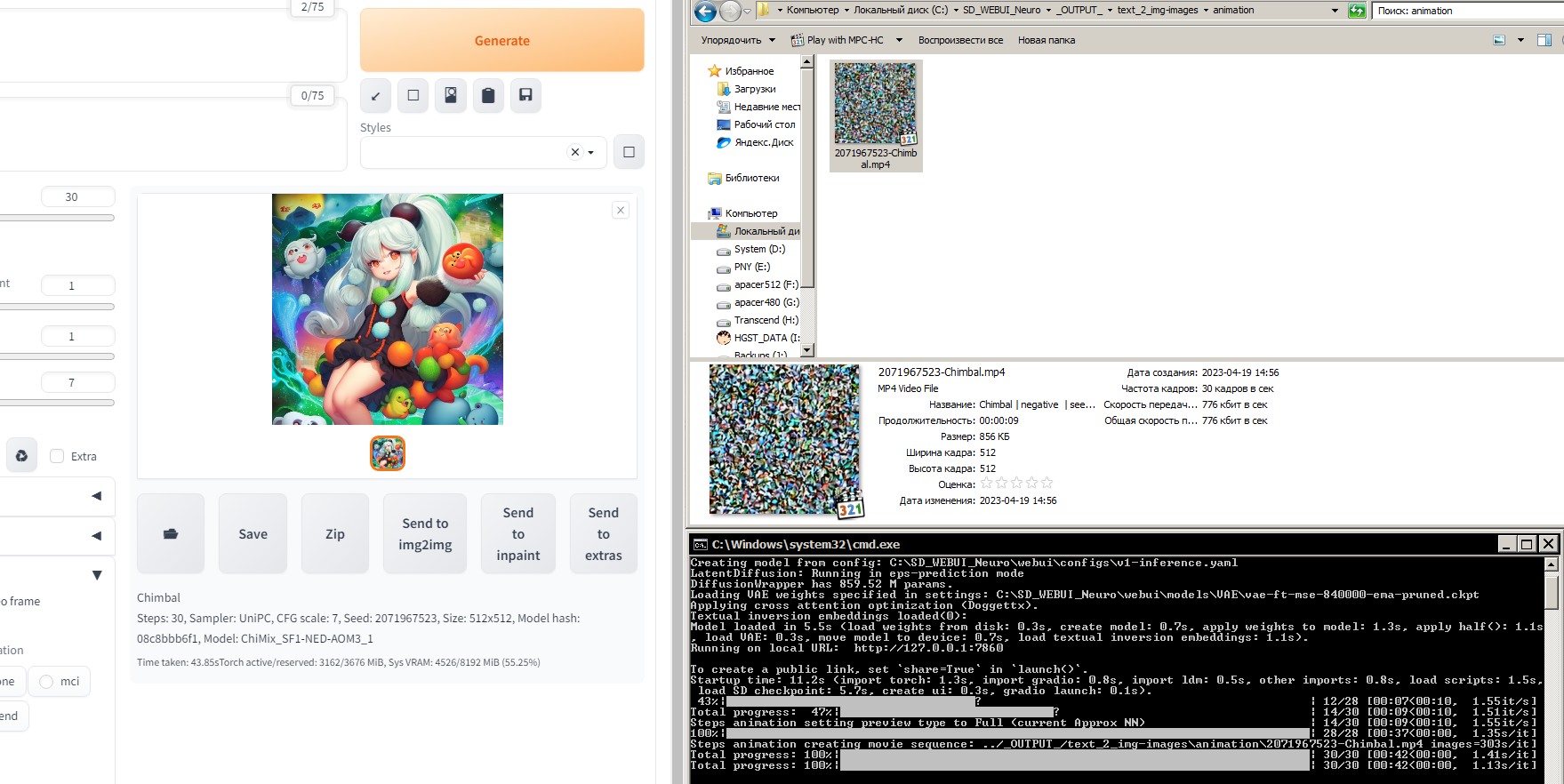Click the slider under the upper value 1

pos(57,307)
